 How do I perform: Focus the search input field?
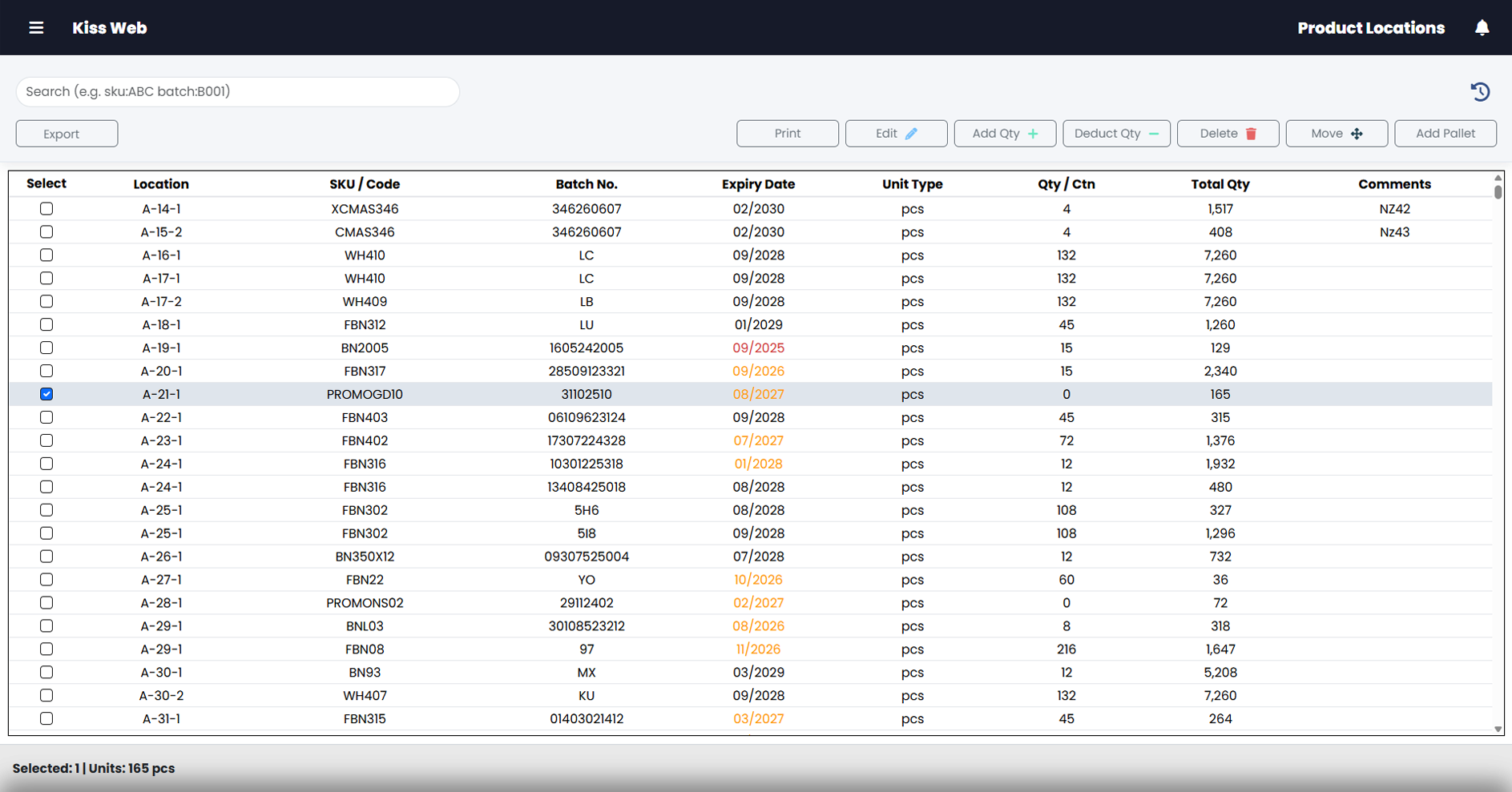coord(238,91)
